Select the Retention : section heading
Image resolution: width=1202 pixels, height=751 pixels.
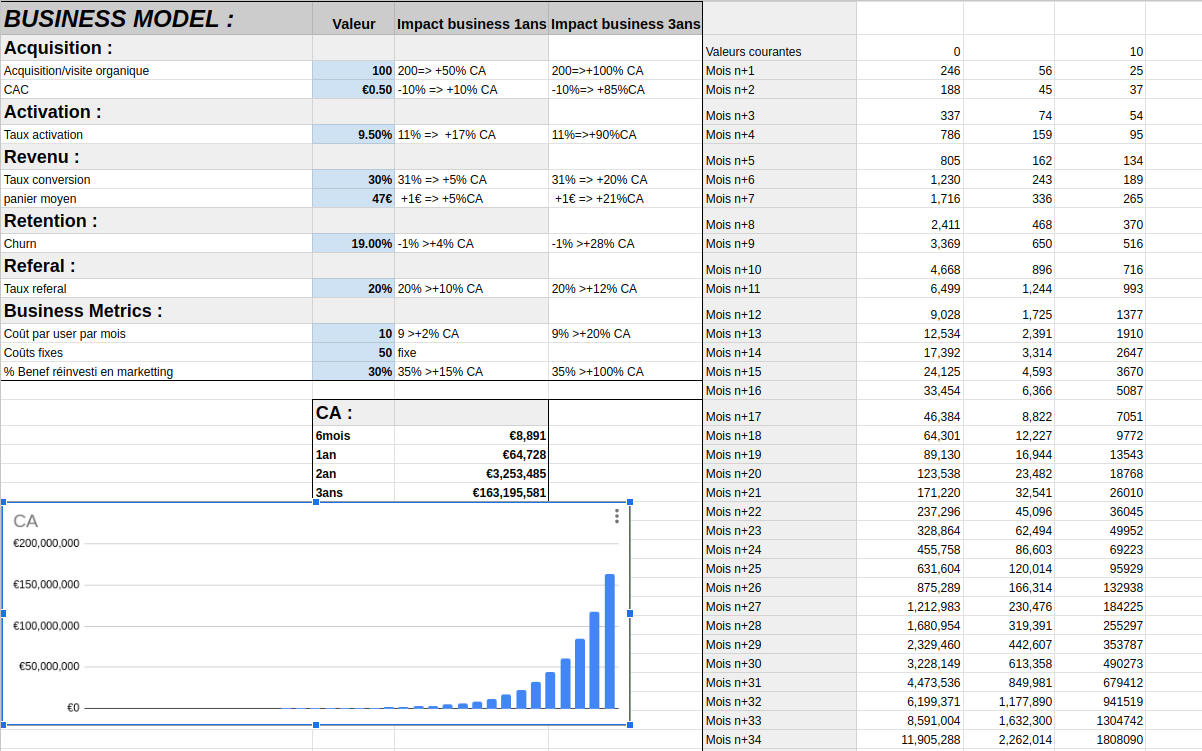pyautogui.click(x=156, y=221)
